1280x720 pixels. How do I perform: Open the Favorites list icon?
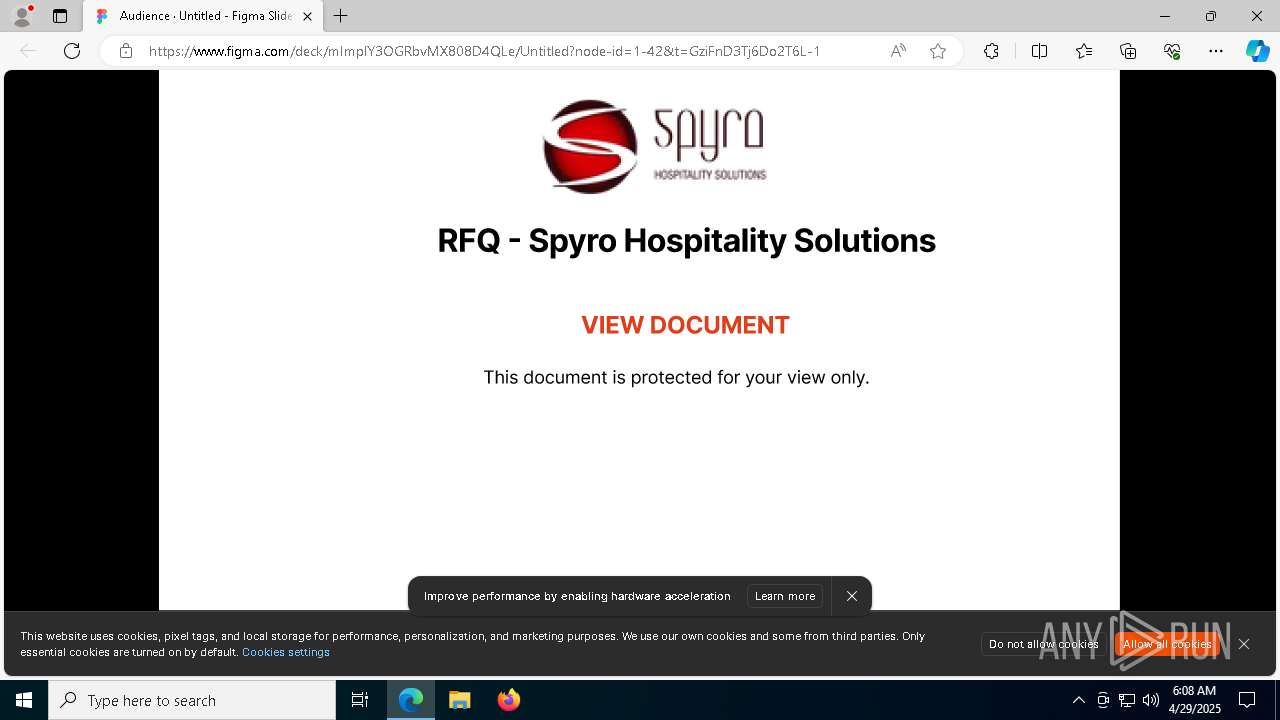(x=1084, y=51)
